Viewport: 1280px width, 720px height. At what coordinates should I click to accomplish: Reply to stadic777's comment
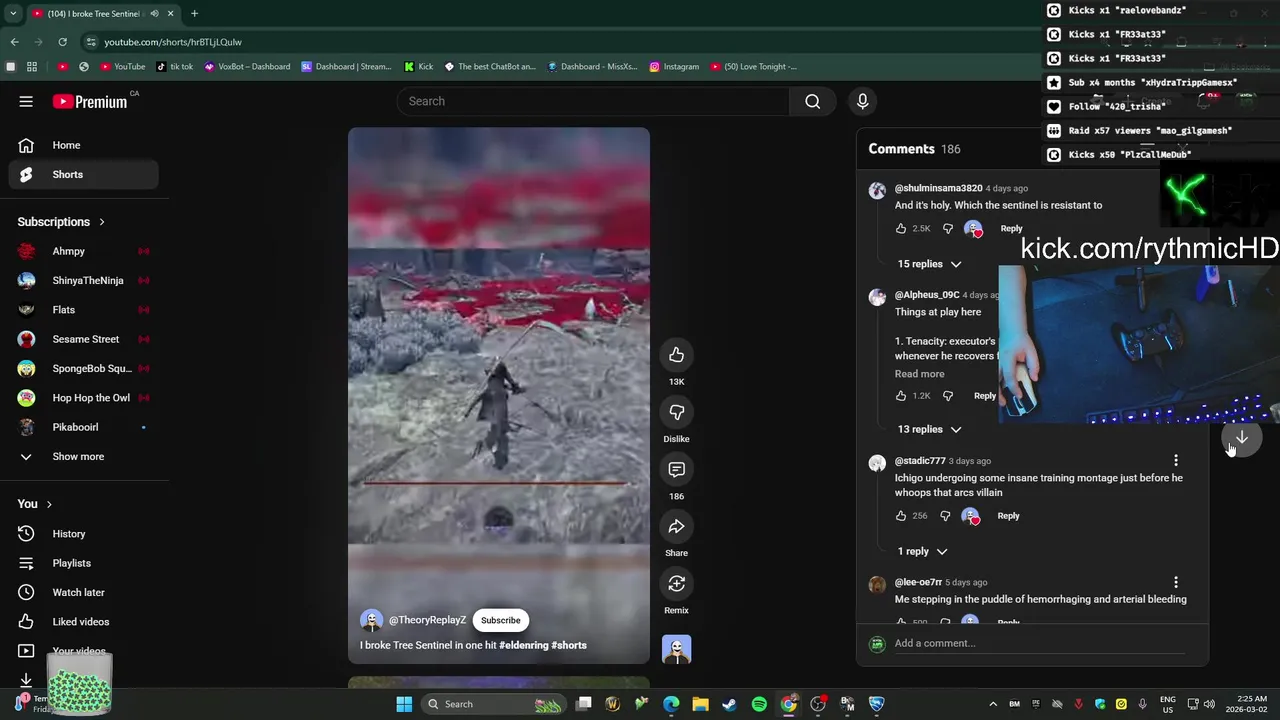(1008, 516)
